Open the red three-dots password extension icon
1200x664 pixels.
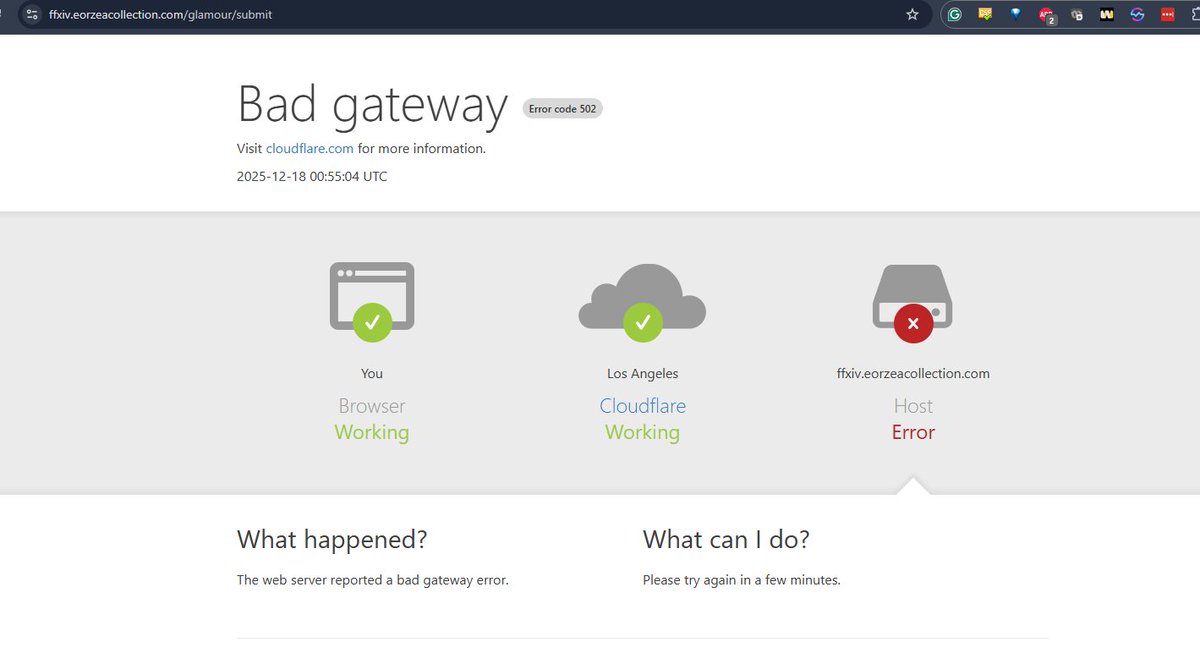click(1168, 14)
